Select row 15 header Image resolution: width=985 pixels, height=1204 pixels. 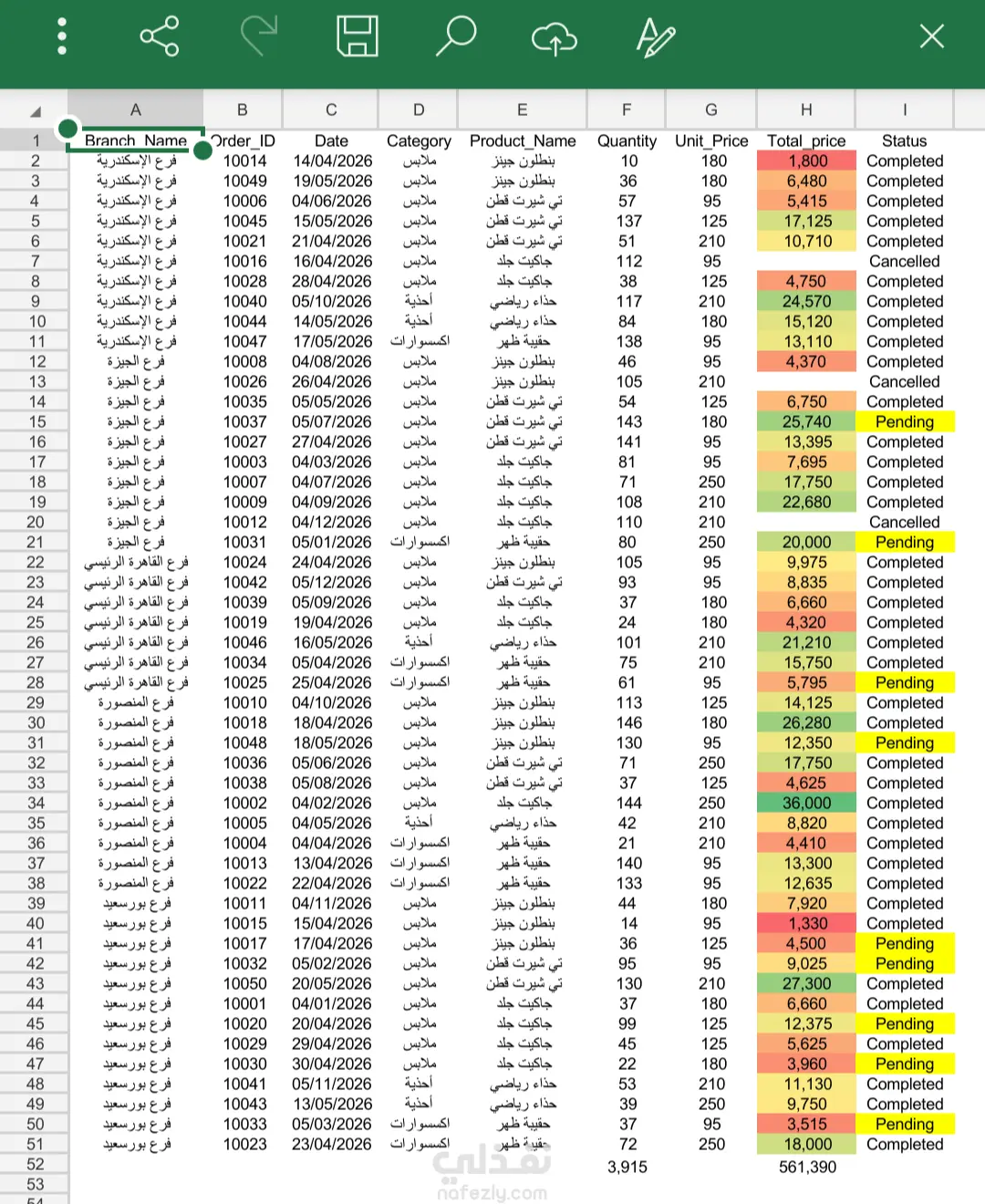pos(35,421)
